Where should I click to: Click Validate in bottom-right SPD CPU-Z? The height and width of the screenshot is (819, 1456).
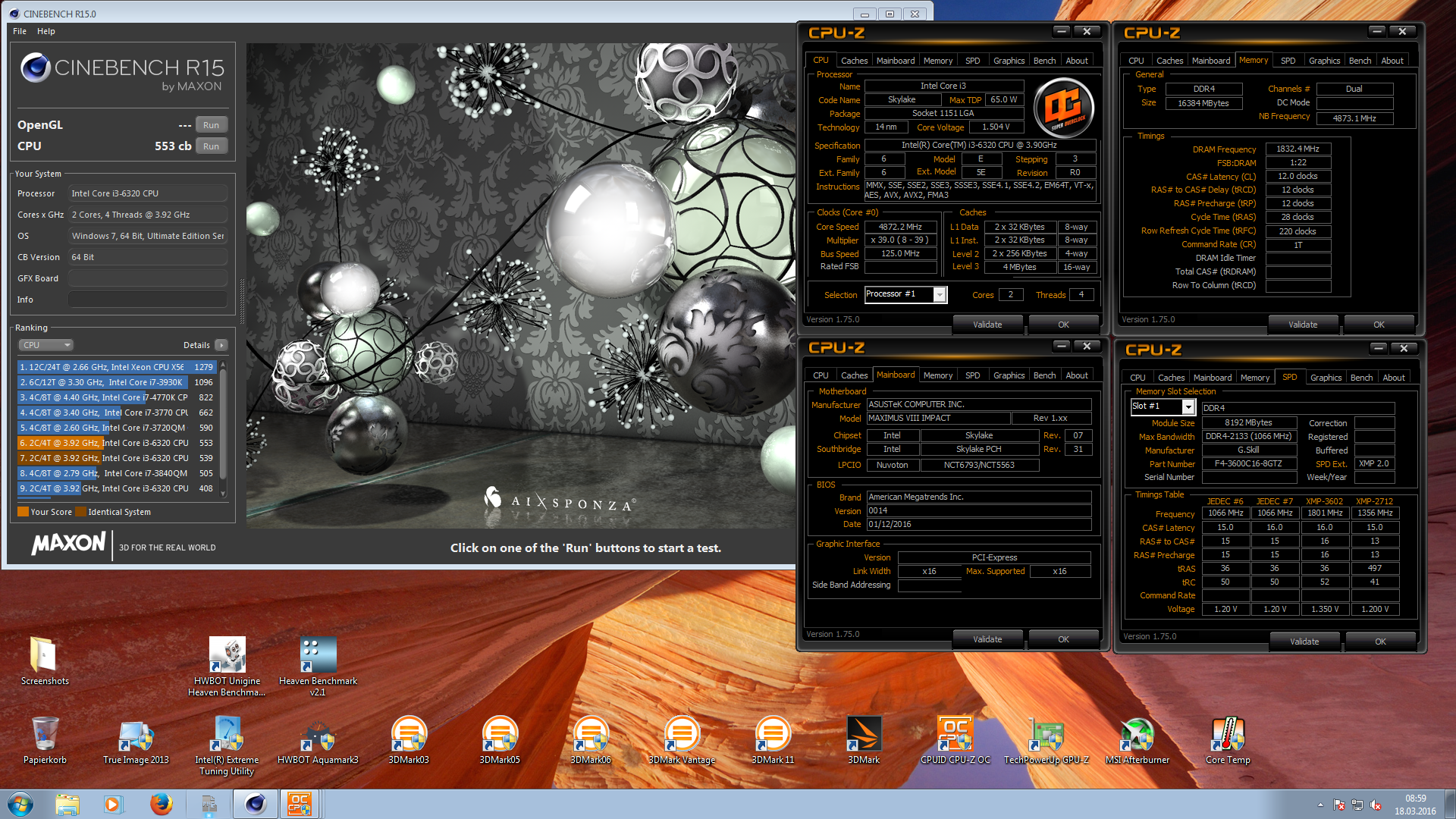click(1304, 642)
